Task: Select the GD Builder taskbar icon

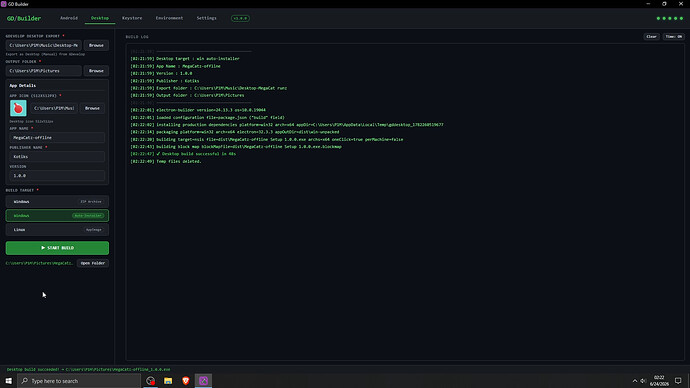Action: click(x=203, y=381)
